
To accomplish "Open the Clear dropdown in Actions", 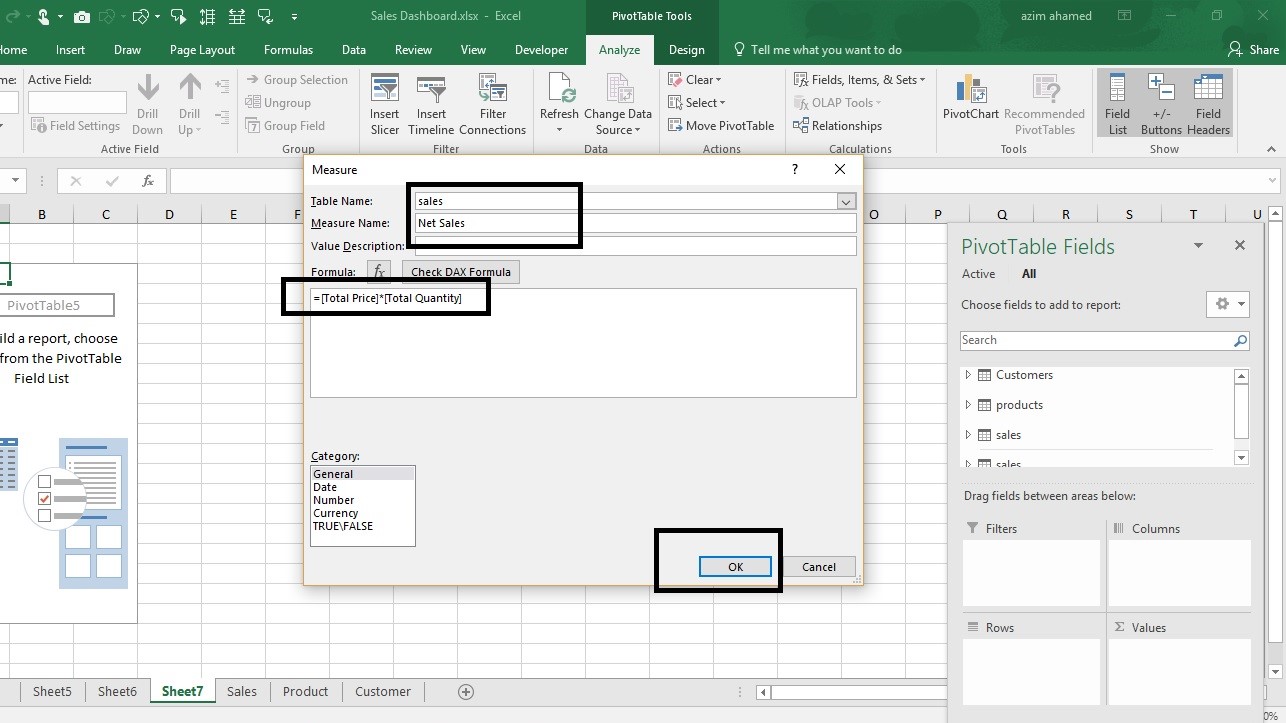I will [x=695, y=80].
